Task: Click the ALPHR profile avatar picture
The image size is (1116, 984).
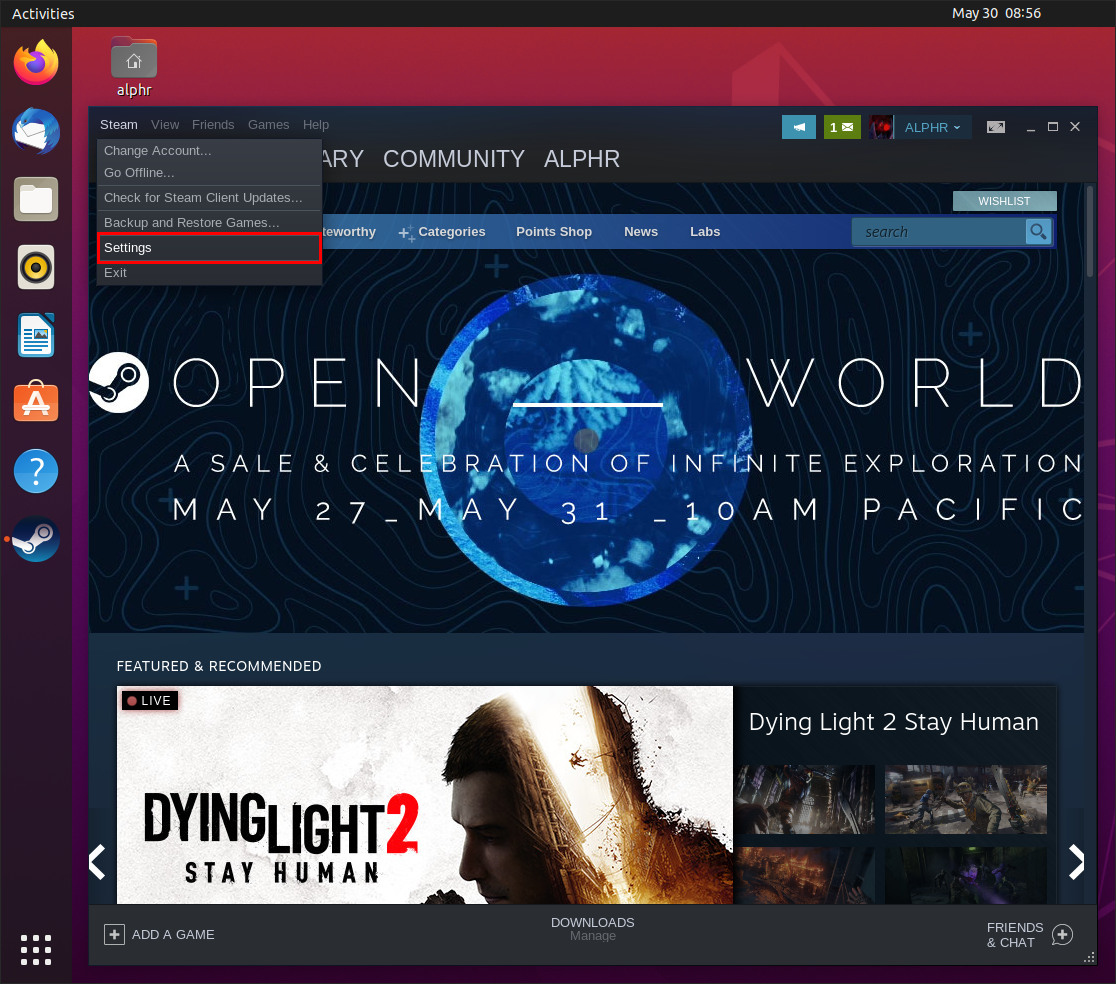Action: point(881,127)
